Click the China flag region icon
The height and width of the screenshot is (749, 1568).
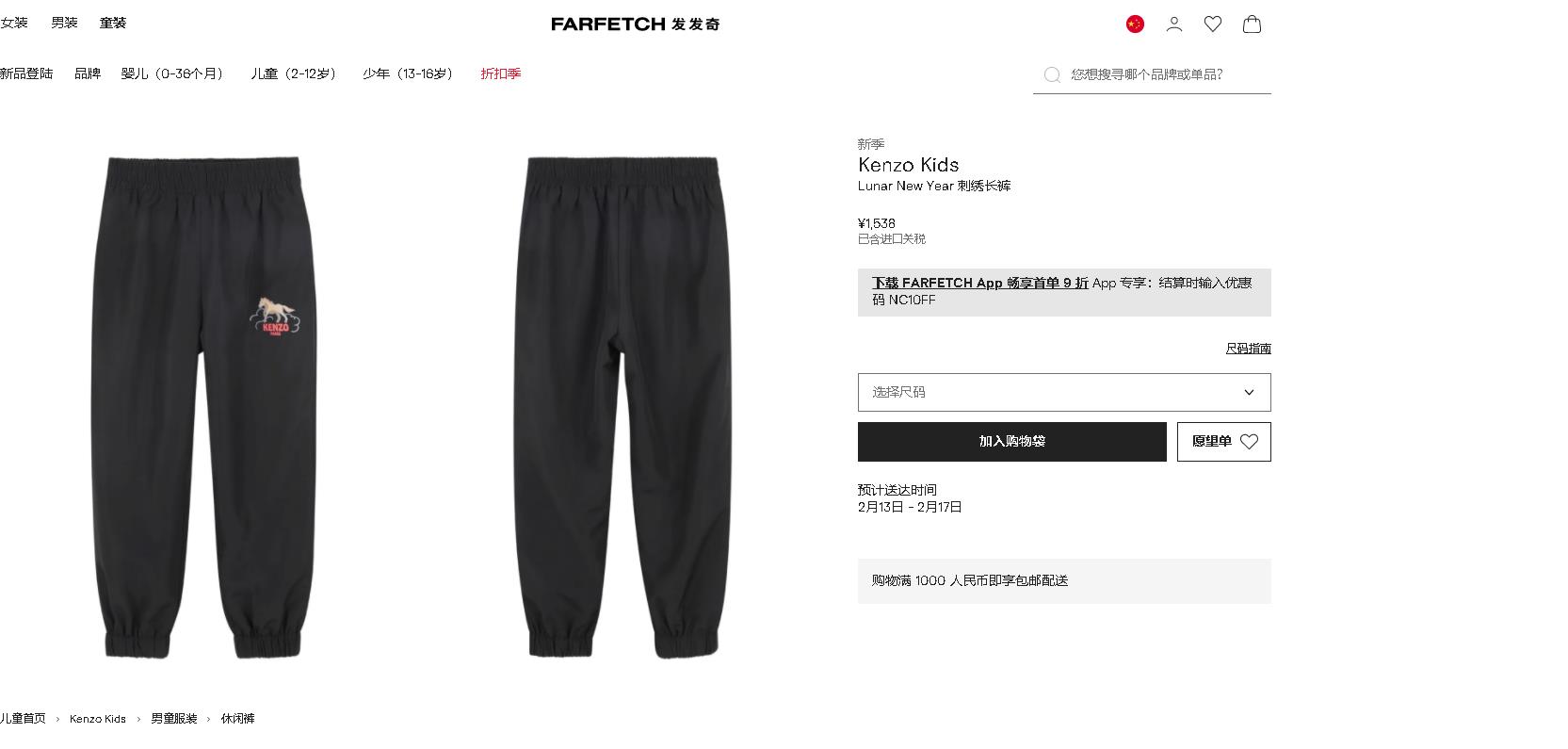click(x=1135, y=24)
